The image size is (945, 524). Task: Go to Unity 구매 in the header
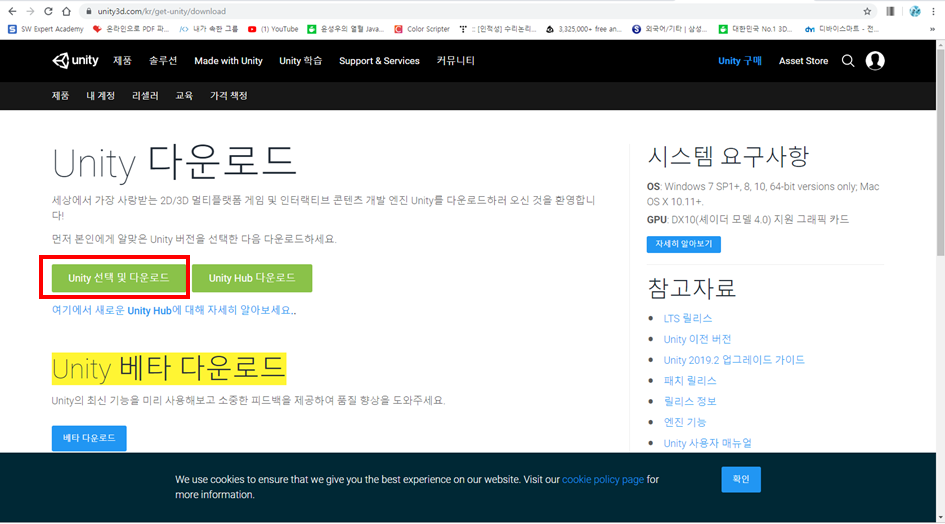click(x=740, y=60)
